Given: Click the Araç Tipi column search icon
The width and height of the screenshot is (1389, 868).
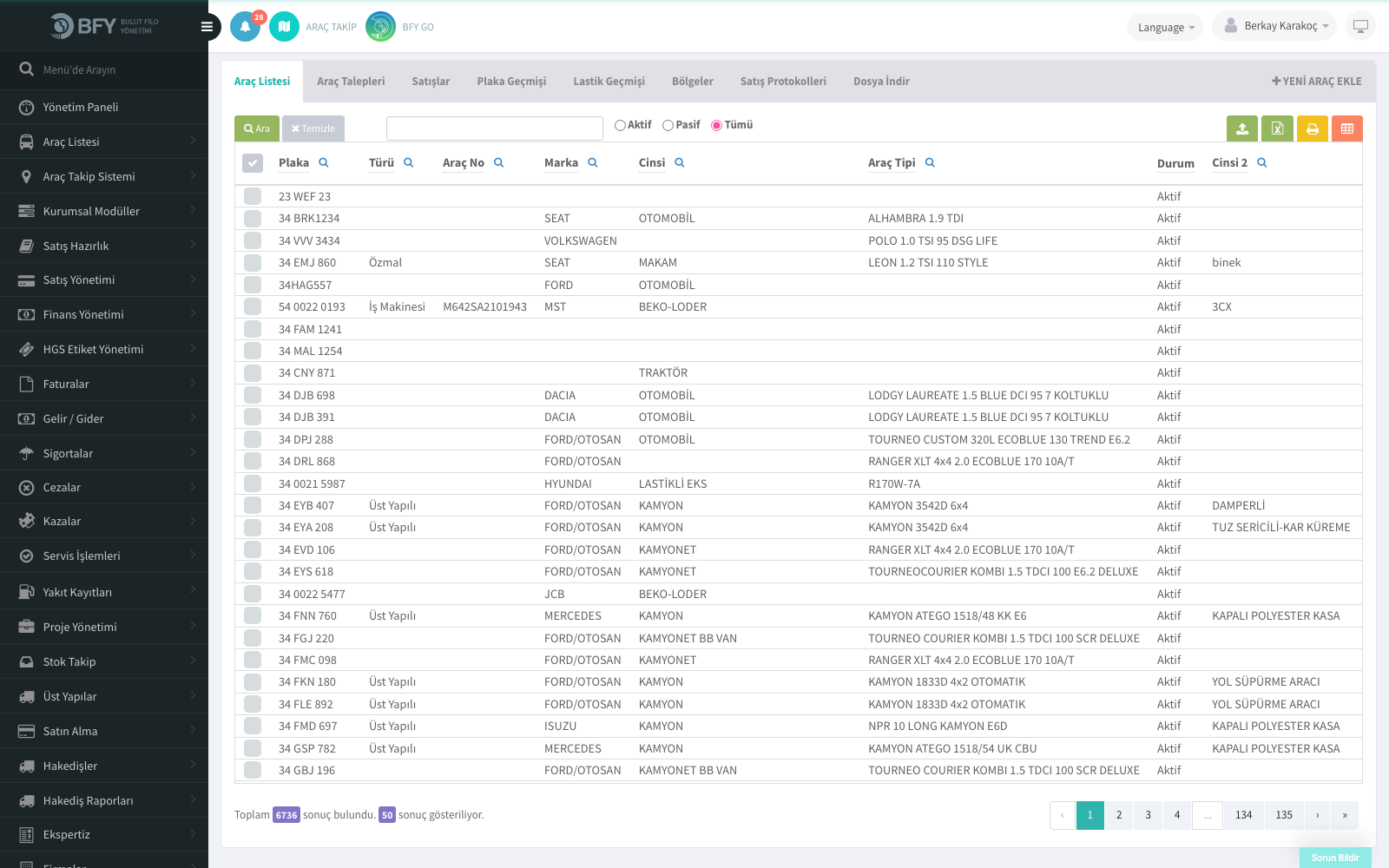Looking at the screenshot, I should pos(930,162).
